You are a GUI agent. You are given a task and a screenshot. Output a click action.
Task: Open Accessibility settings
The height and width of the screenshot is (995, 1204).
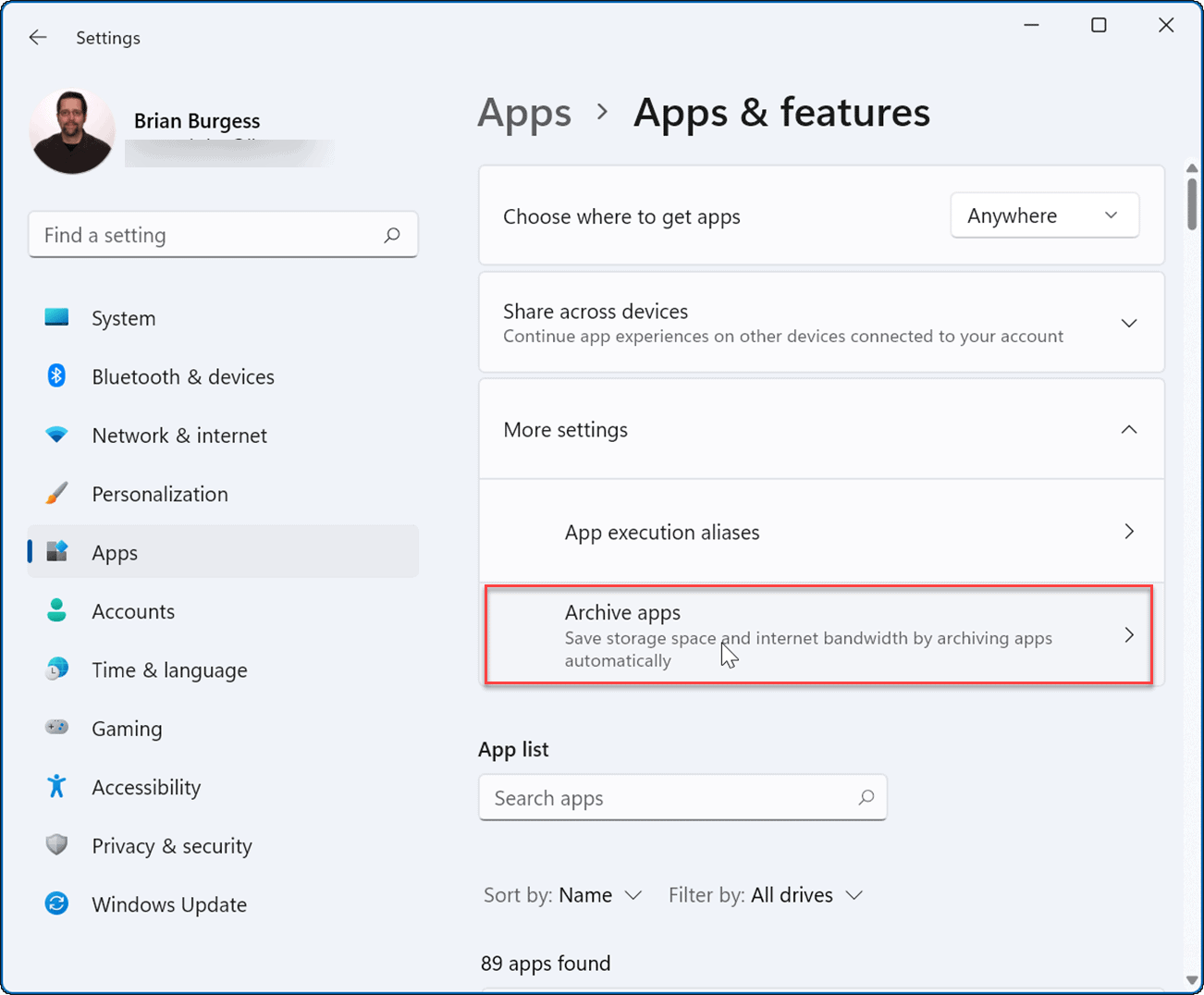click(x=56, y=787)
